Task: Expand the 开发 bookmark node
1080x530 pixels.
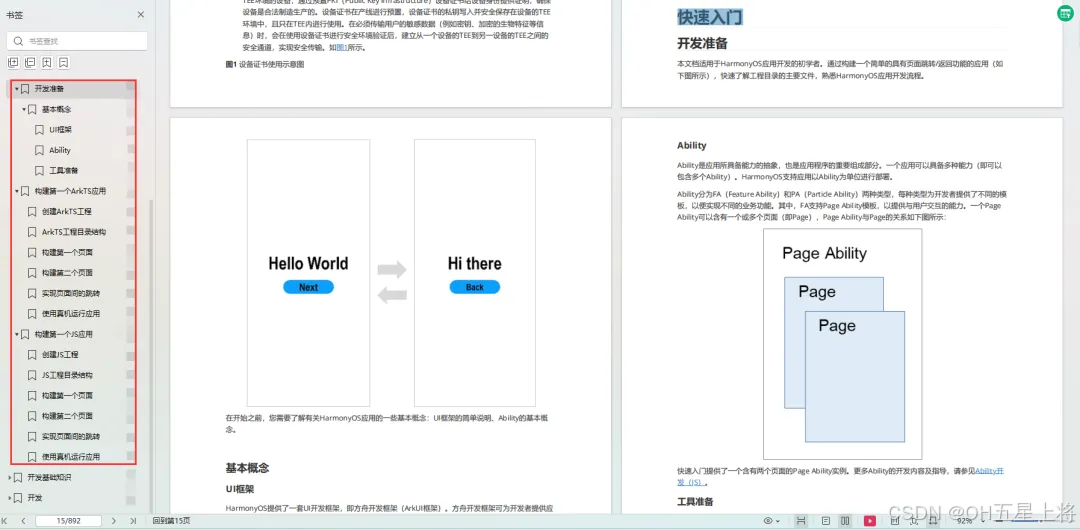Action: 10,498
